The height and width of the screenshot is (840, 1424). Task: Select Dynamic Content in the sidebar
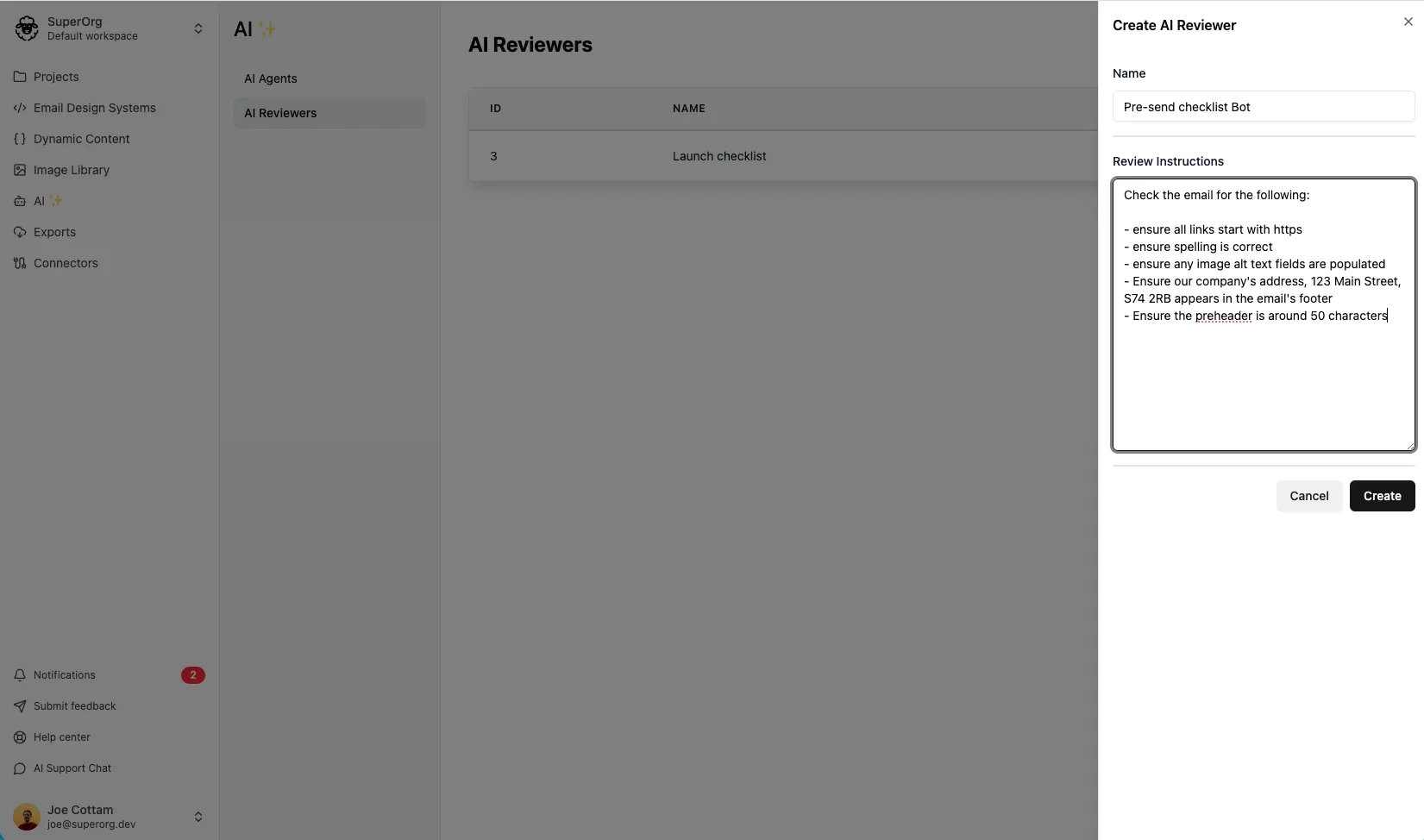point(80,139)
